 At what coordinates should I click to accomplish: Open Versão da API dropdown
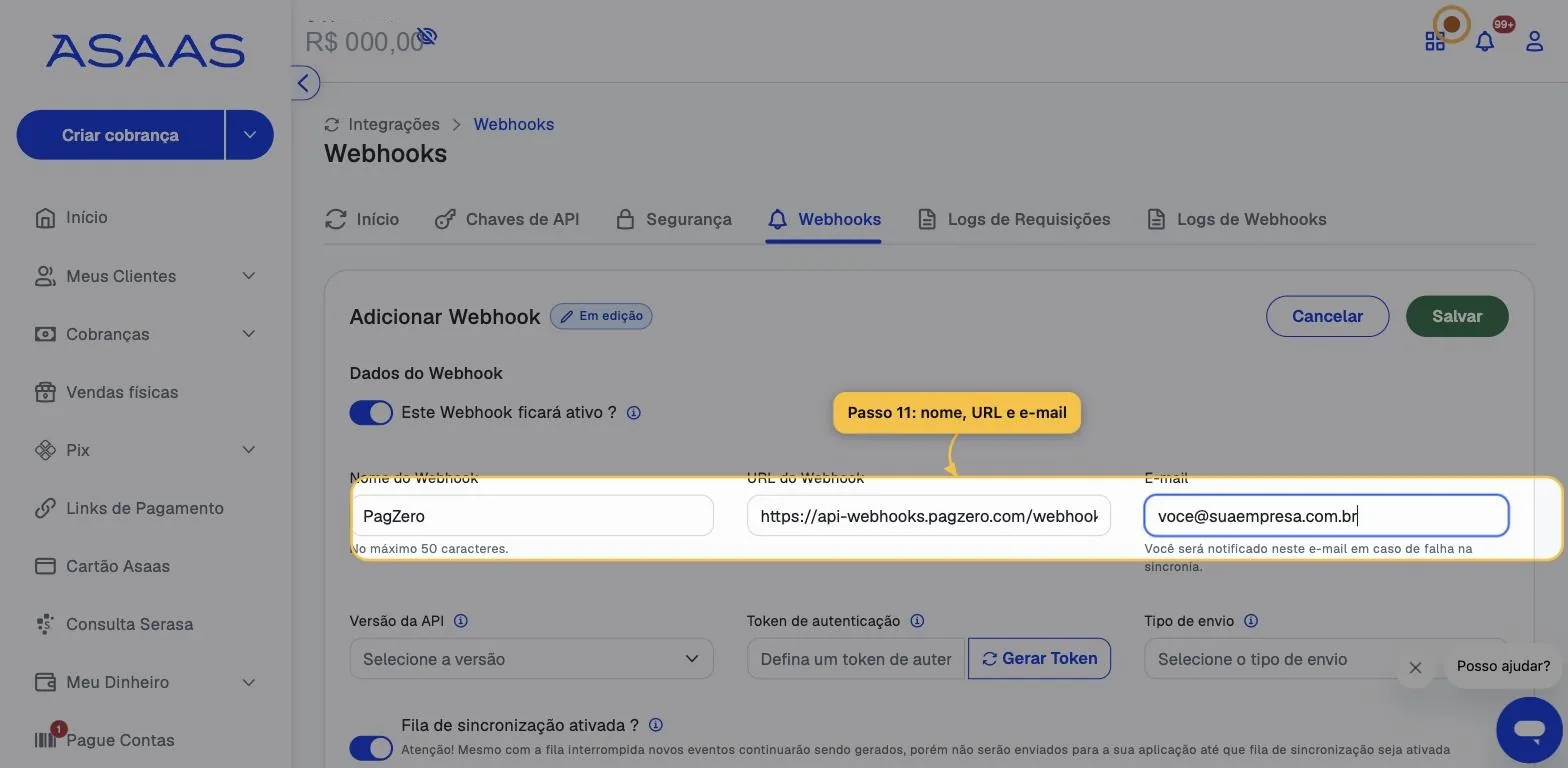point(531,659)
